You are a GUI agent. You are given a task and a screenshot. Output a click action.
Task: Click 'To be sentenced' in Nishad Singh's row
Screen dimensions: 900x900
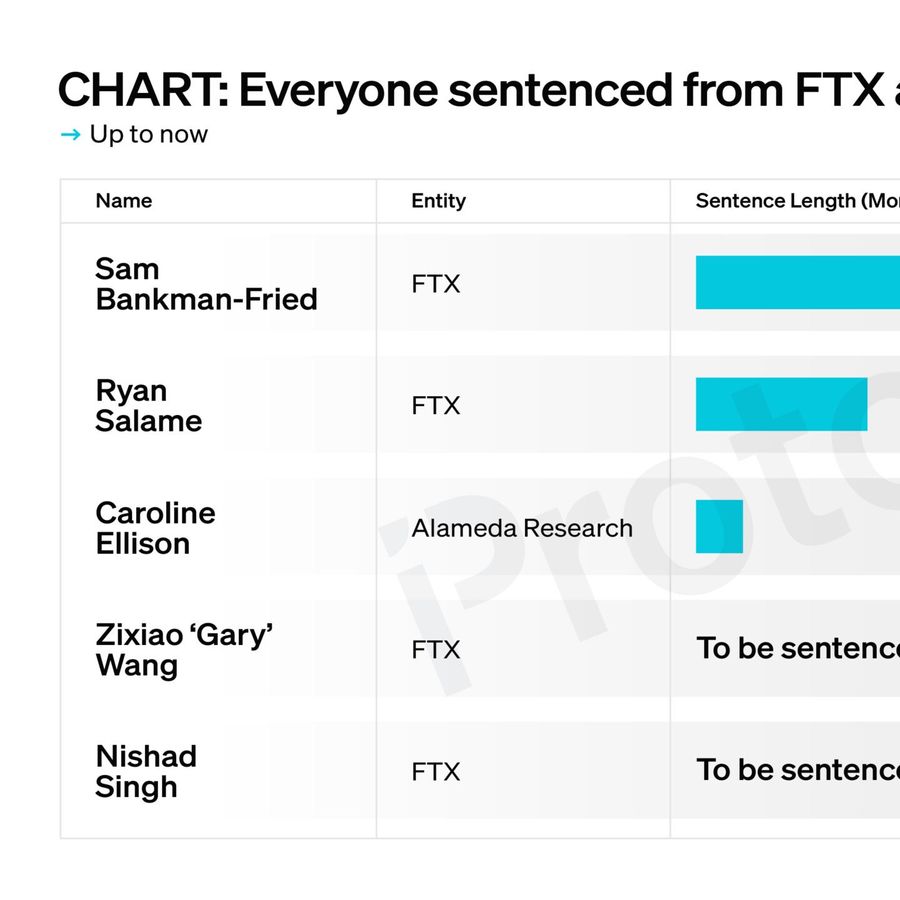[x=797, y=770]
